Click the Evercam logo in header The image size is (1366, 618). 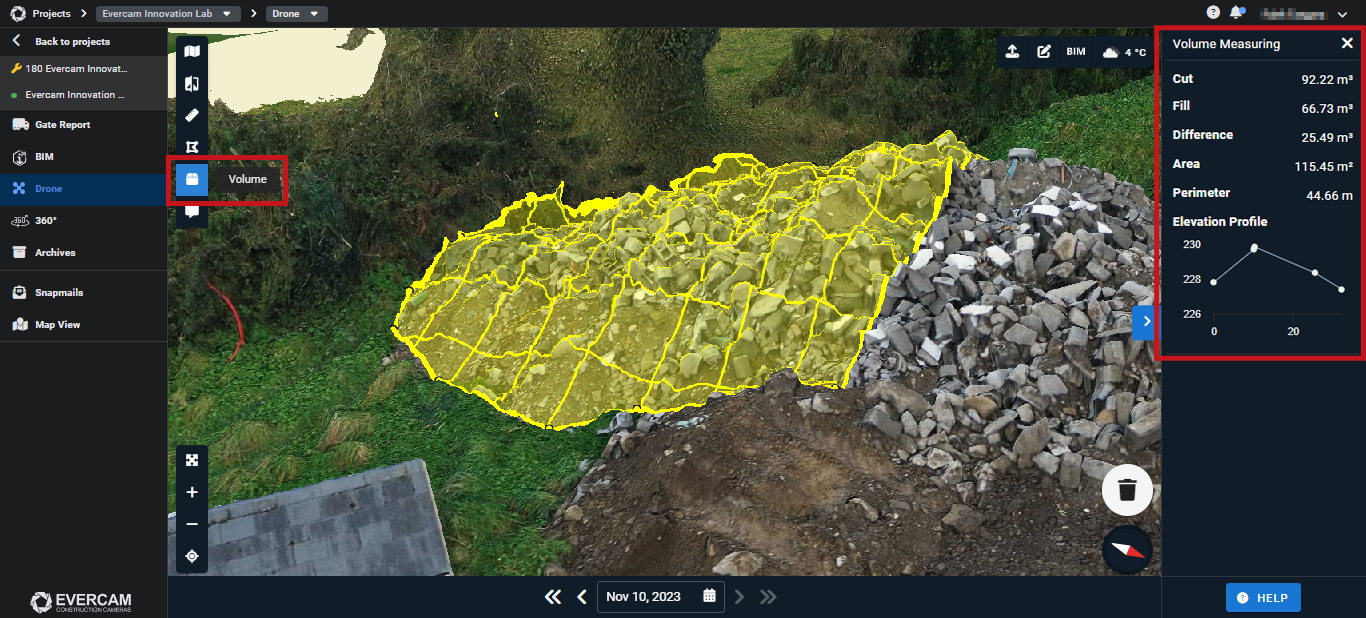coord(18,14)
